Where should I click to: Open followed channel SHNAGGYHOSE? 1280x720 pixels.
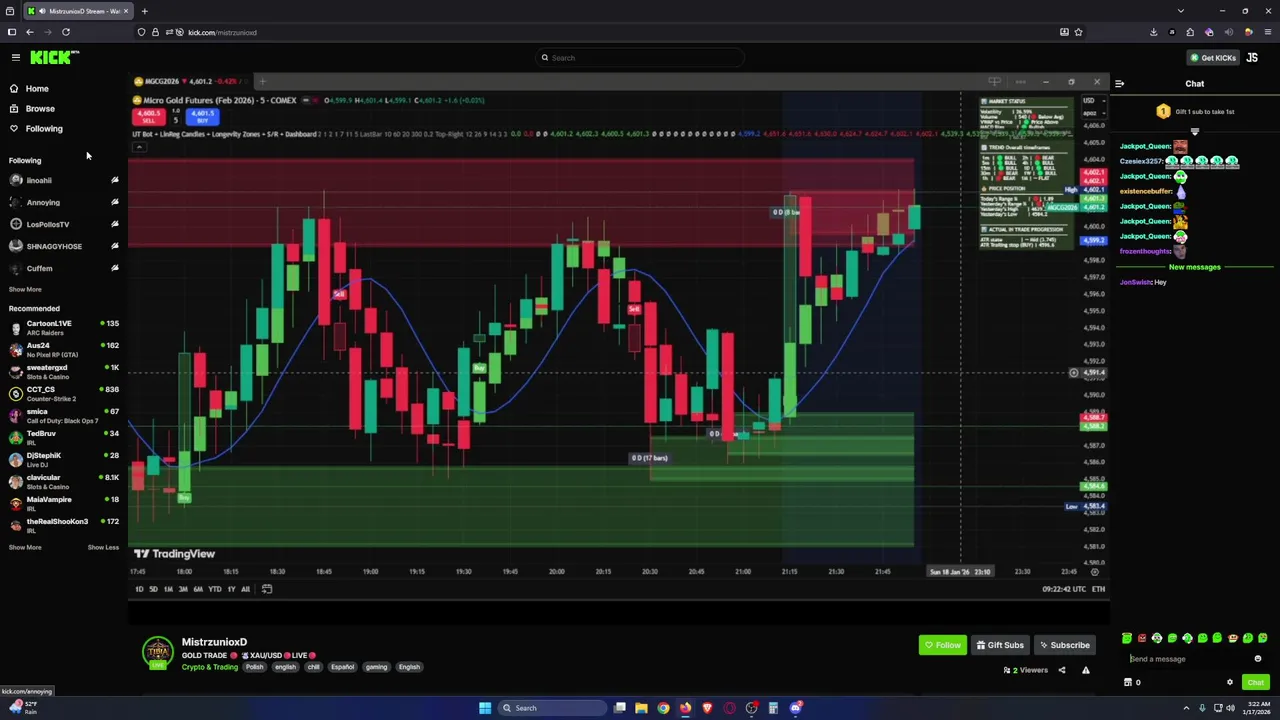(54, 246)
